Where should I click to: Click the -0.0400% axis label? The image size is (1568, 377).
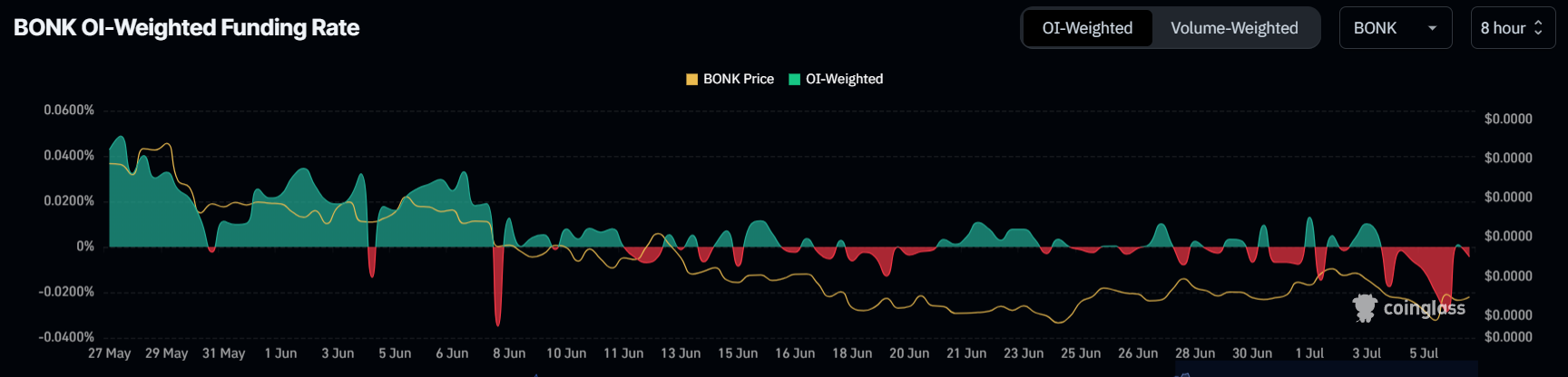(66, 336)
